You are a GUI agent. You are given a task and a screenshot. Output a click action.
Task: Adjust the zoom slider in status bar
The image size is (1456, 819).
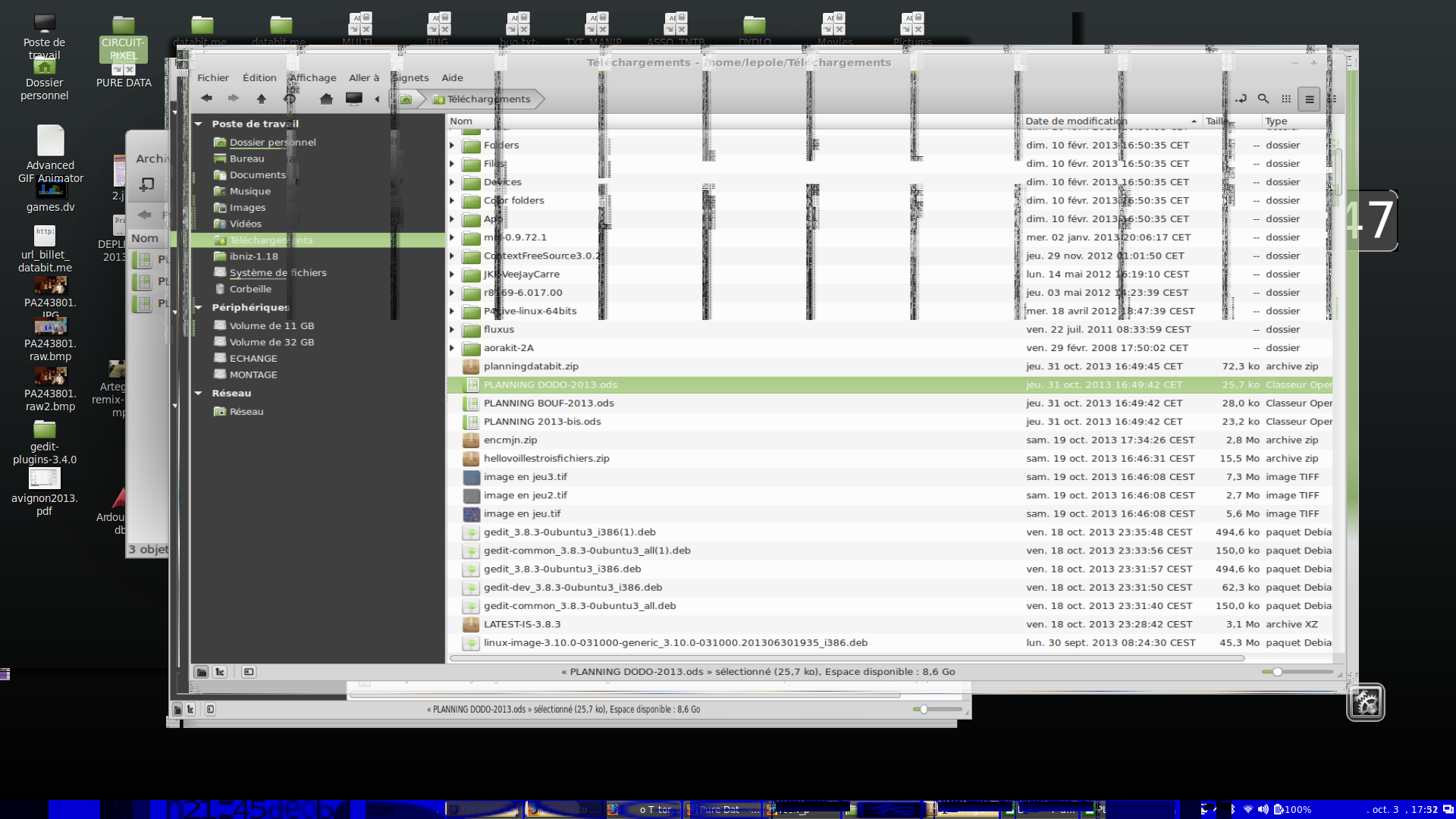[x=1278, y=672]
